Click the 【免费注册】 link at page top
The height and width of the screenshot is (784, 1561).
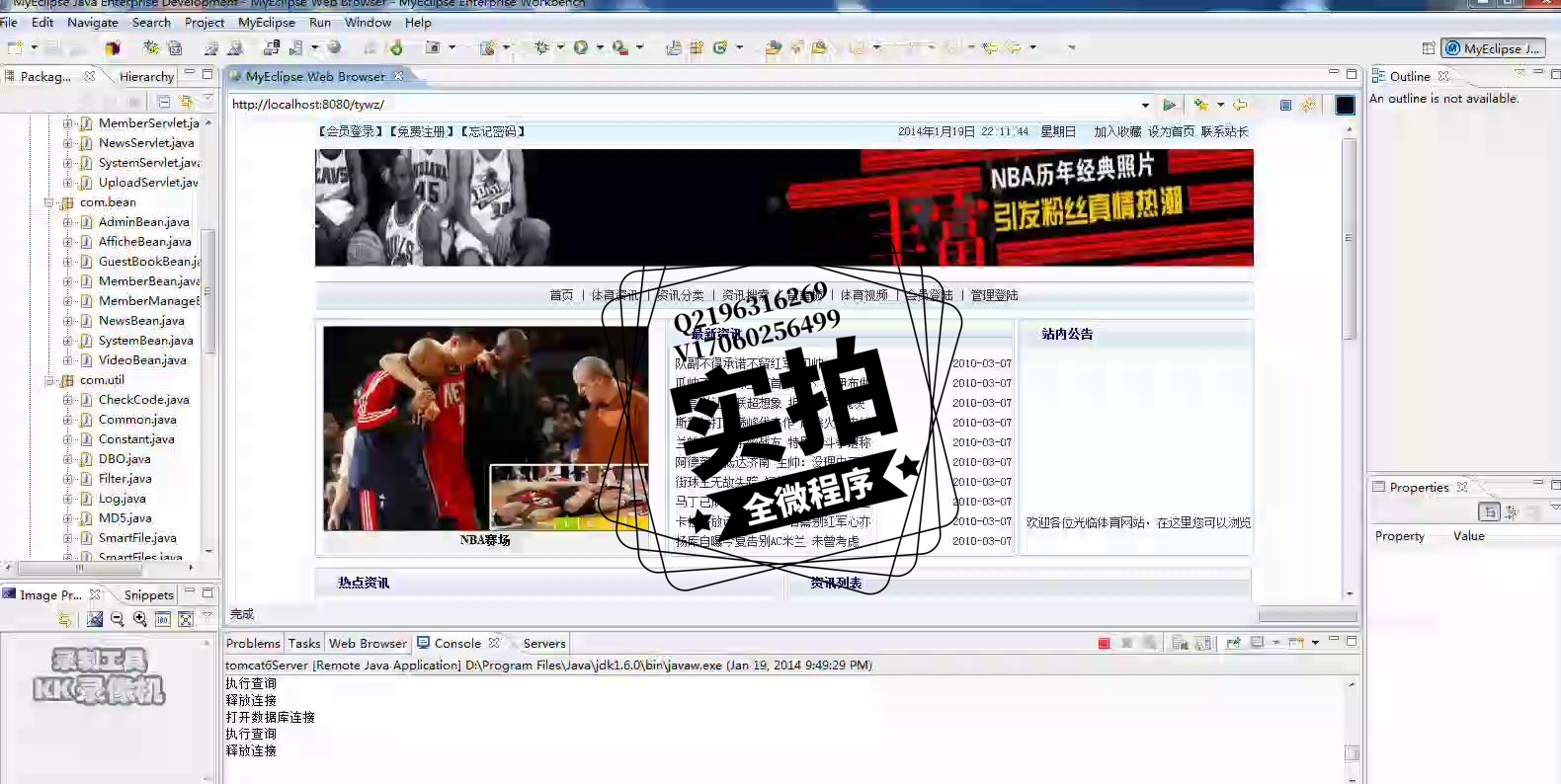coord(420,131)
